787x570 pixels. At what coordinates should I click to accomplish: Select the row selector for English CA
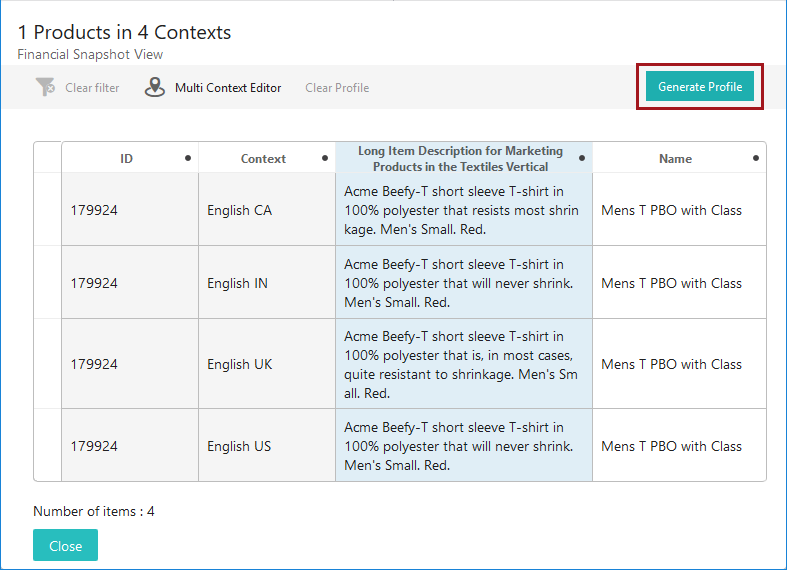(48, 210)
